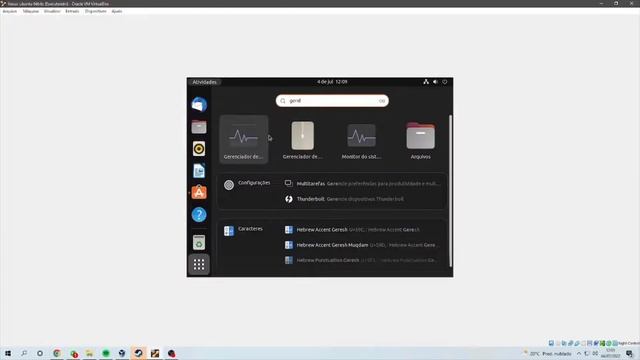Open the Help question mark dock icon

(199, 214)
